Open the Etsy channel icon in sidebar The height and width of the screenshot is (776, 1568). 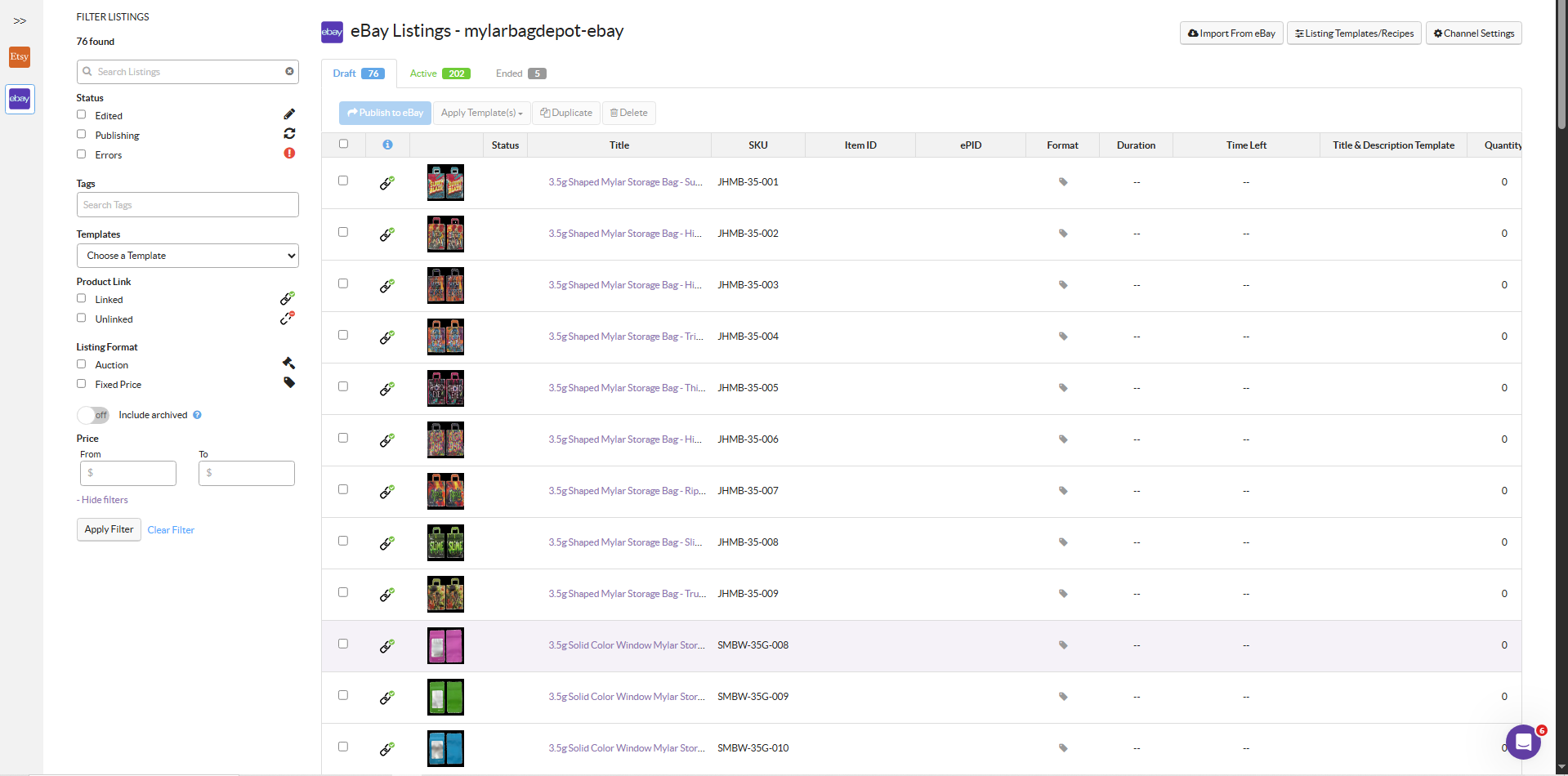pyautogui.click(x=20, y=57)
